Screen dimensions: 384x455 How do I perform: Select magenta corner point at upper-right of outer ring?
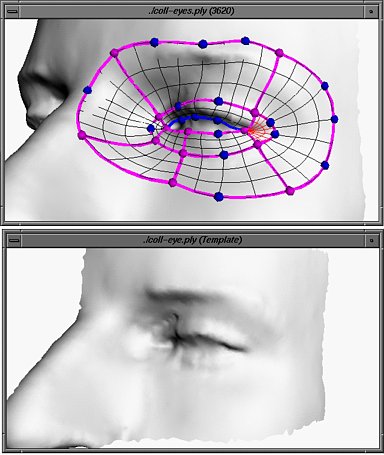pyautogui.click(x=279, y=52)
